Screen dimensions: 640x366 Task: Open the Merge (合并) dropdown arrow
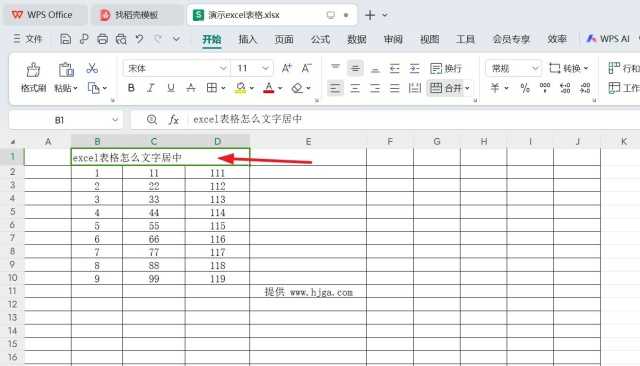click(467, 88)
